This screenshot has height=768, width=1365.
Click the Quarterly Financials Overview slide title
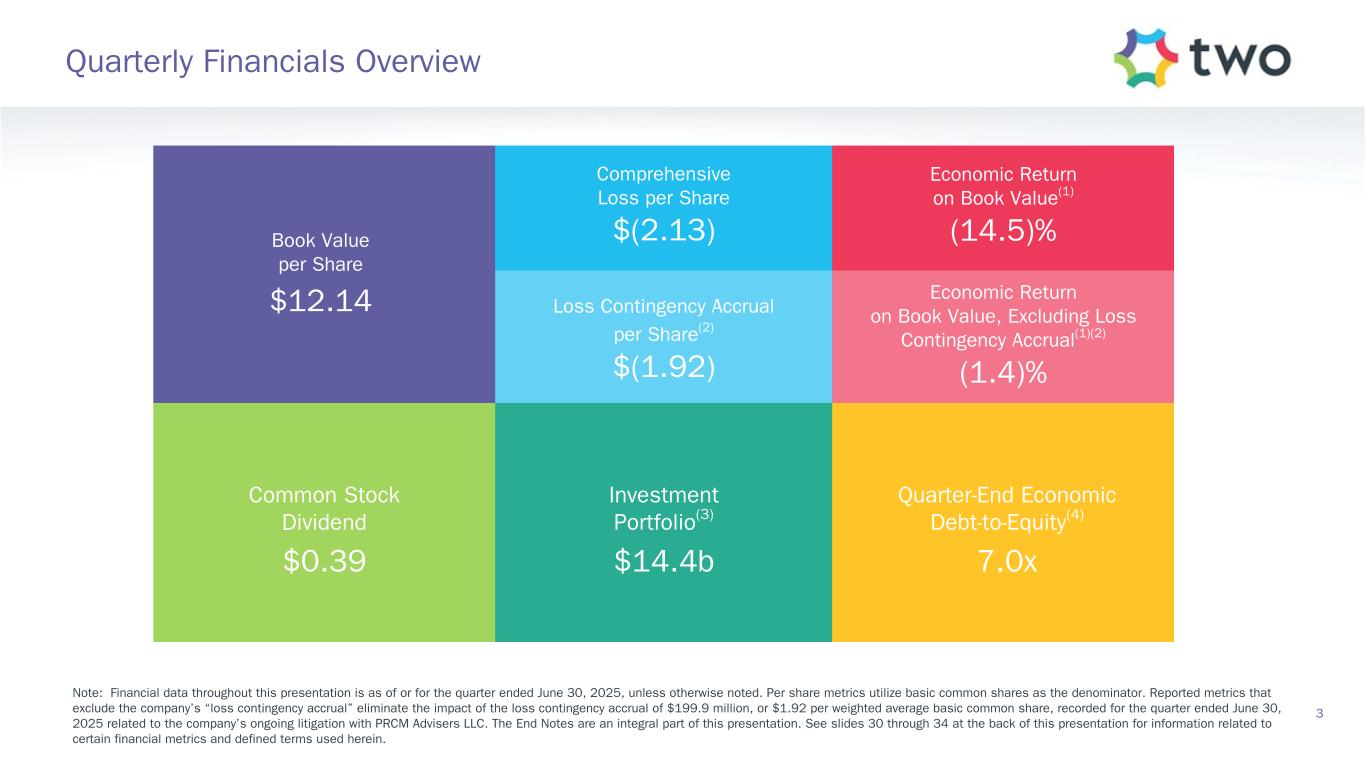coord(273,62)
